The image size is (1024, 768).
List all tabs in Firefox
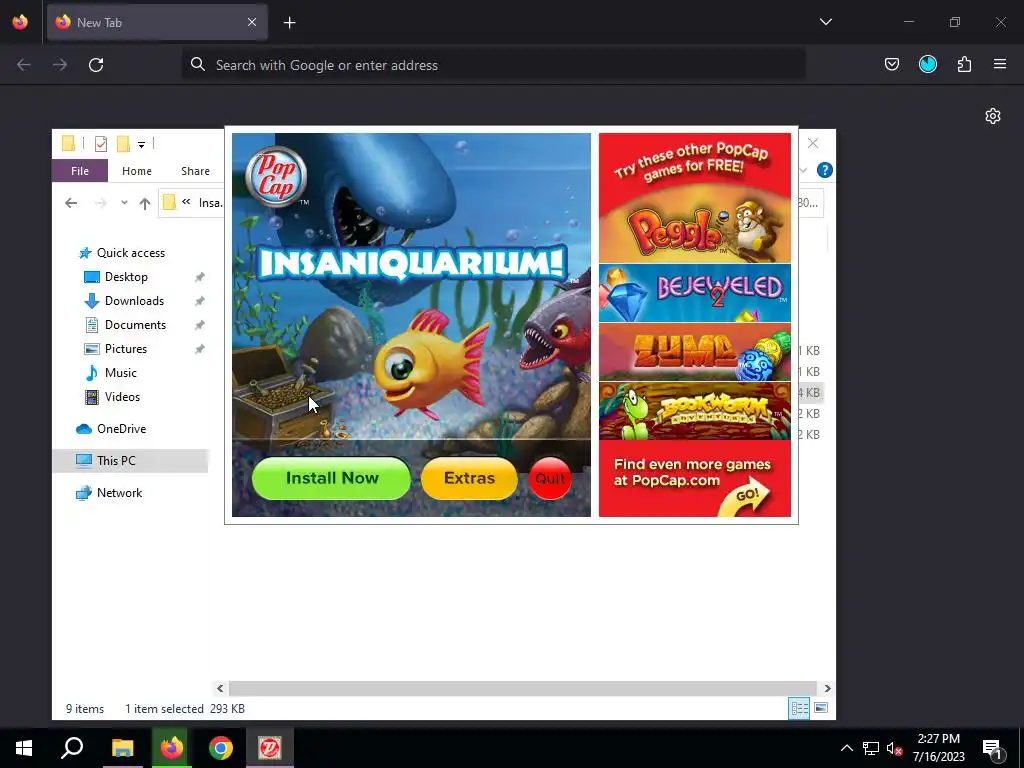825,22
